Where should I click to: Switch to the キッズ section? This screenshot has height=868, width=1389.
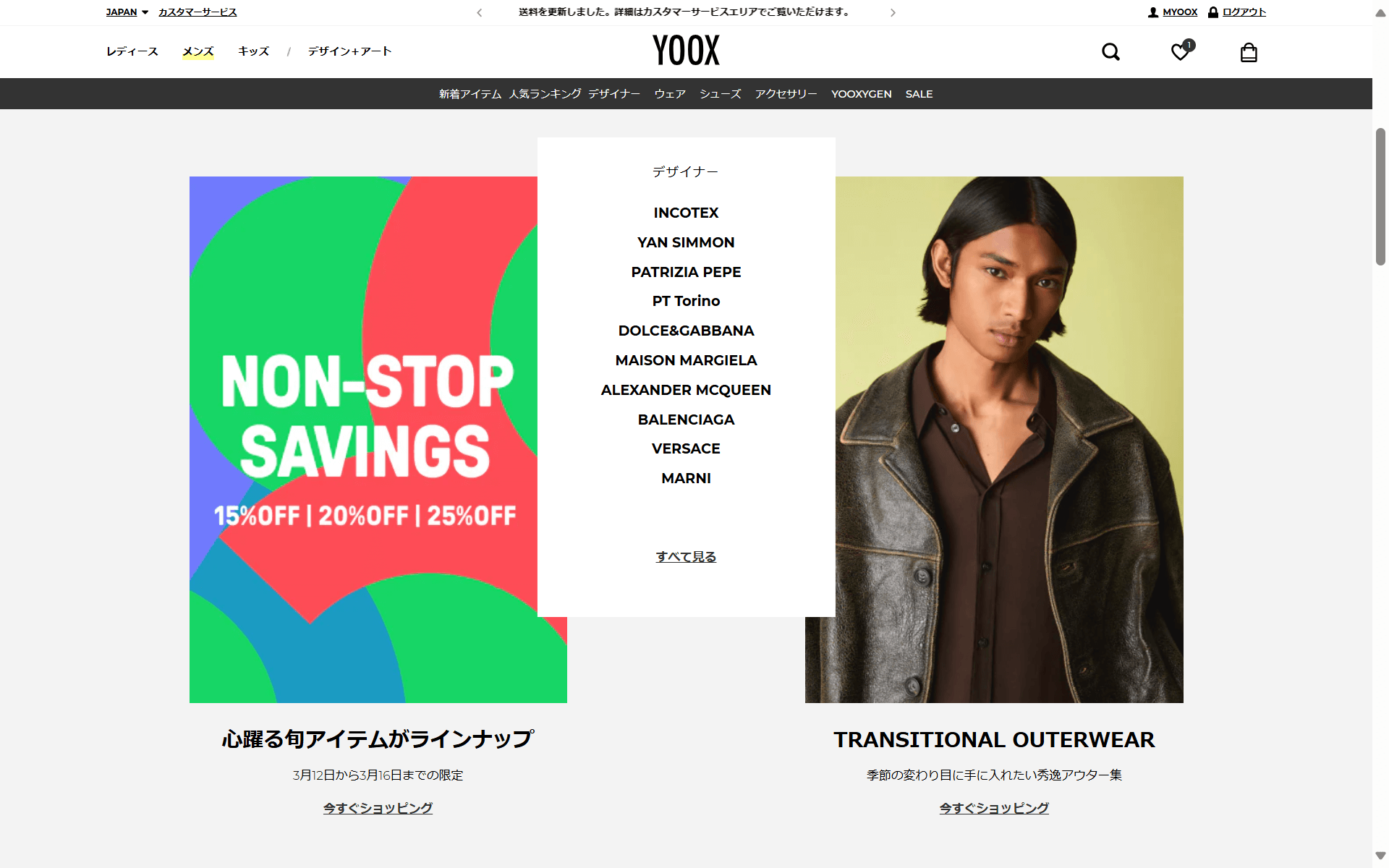254,51
